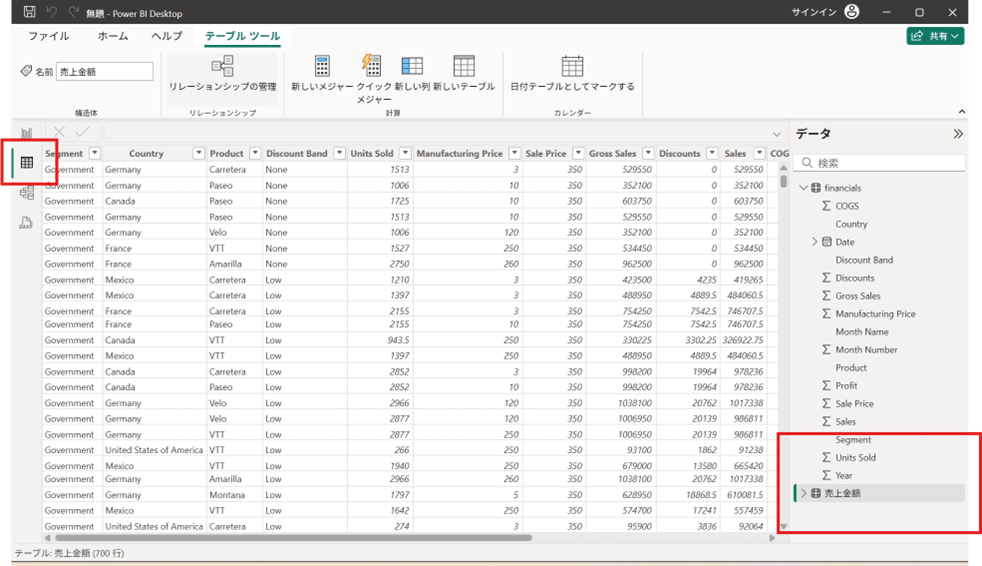The width and height of the screenshot is (982, 566).
Task: Switch to Table view sidebar icon
Action: click(x=26, y=163)
